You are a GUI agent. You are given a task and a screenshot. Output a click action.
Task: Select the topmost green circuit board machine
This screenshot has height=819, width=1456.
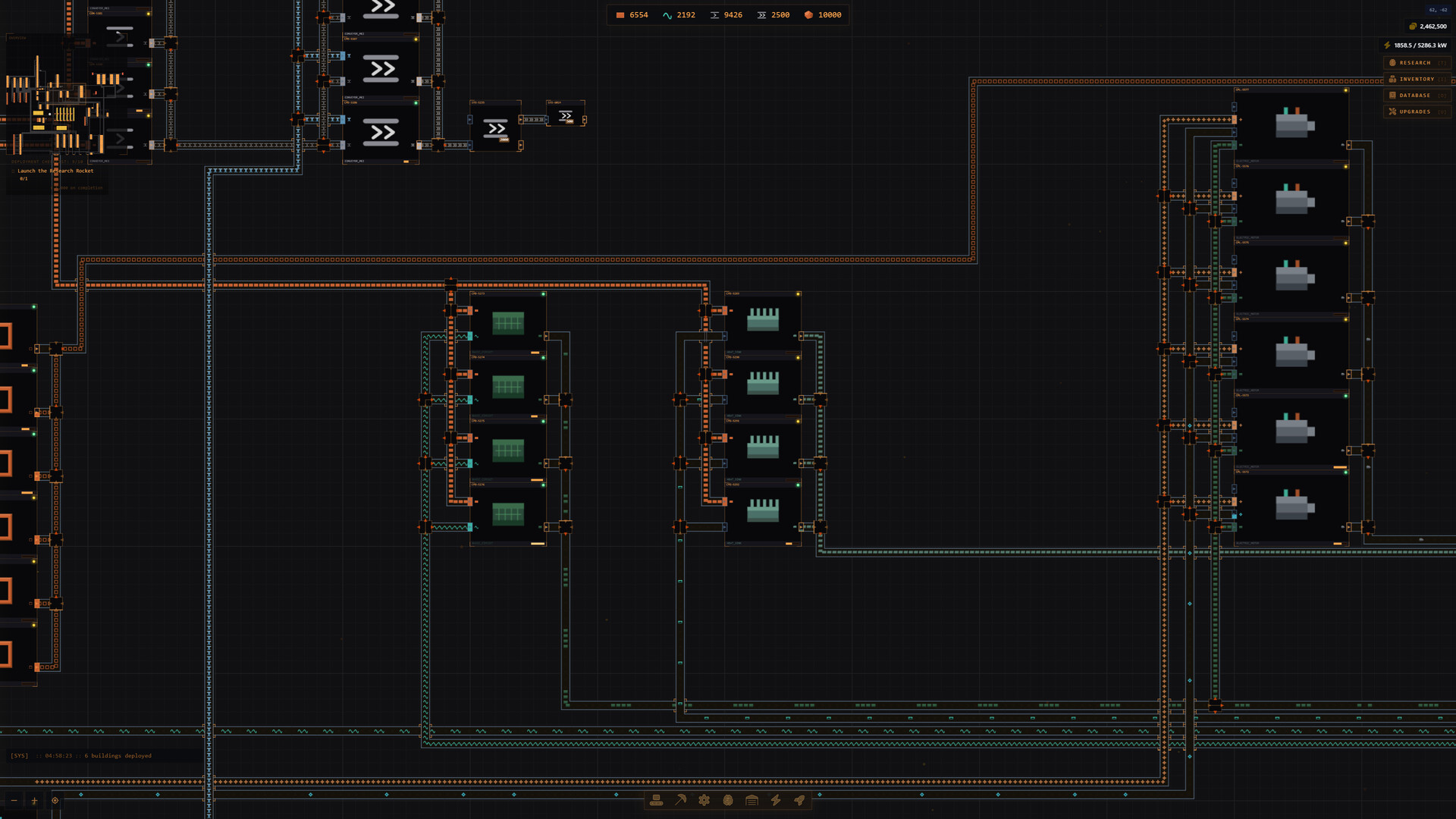pyautogui.click(x=508, y=323)
